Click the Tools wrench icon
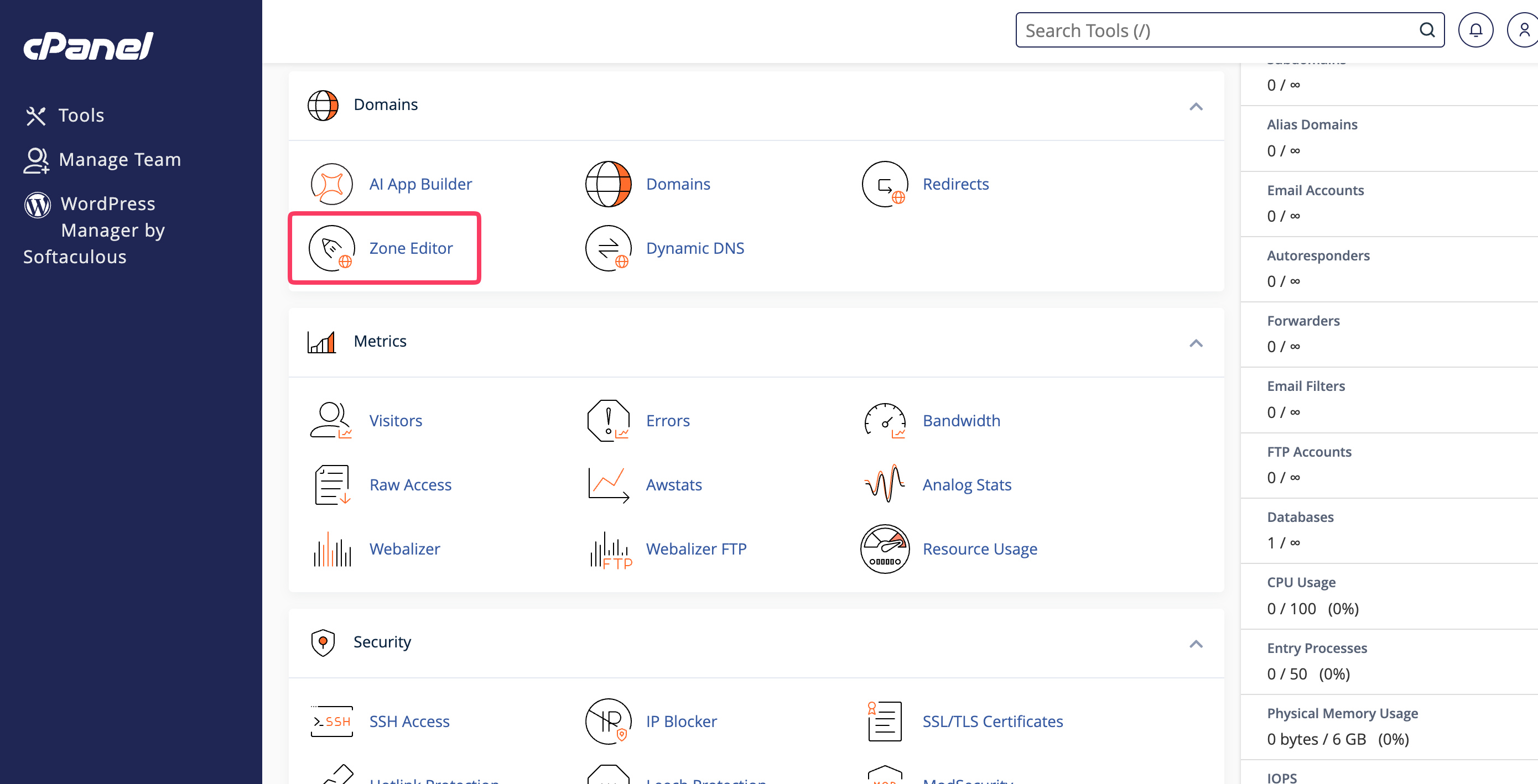The image size is (1538, 784). click(x=36, y=116)
